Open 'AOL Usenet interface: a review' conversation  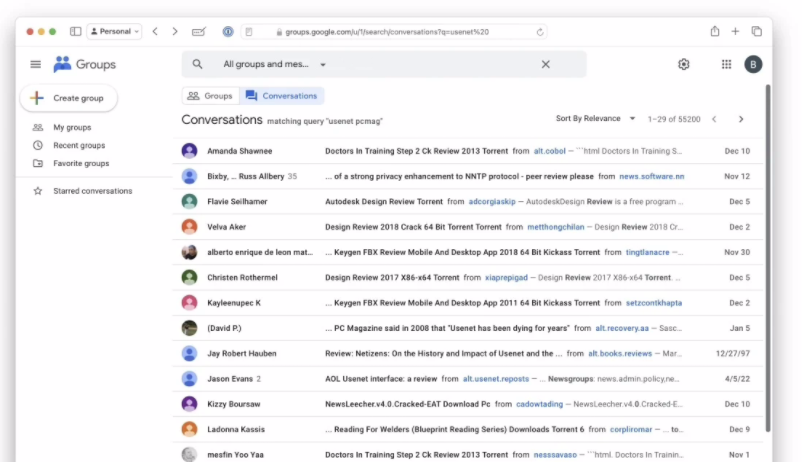point(381,378)
